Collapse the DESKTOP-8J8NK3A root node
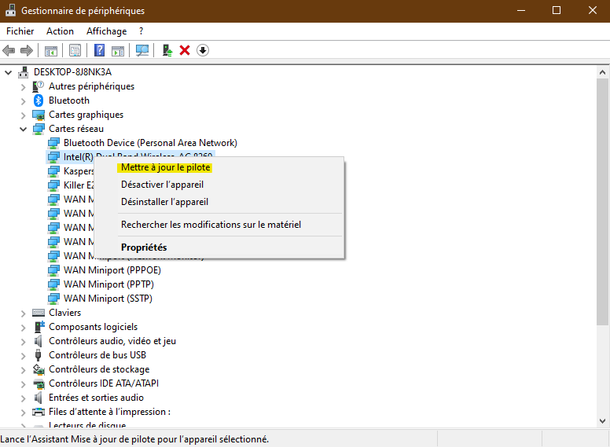This screenshot has width=610, height=447. click(x=8, y=72)
